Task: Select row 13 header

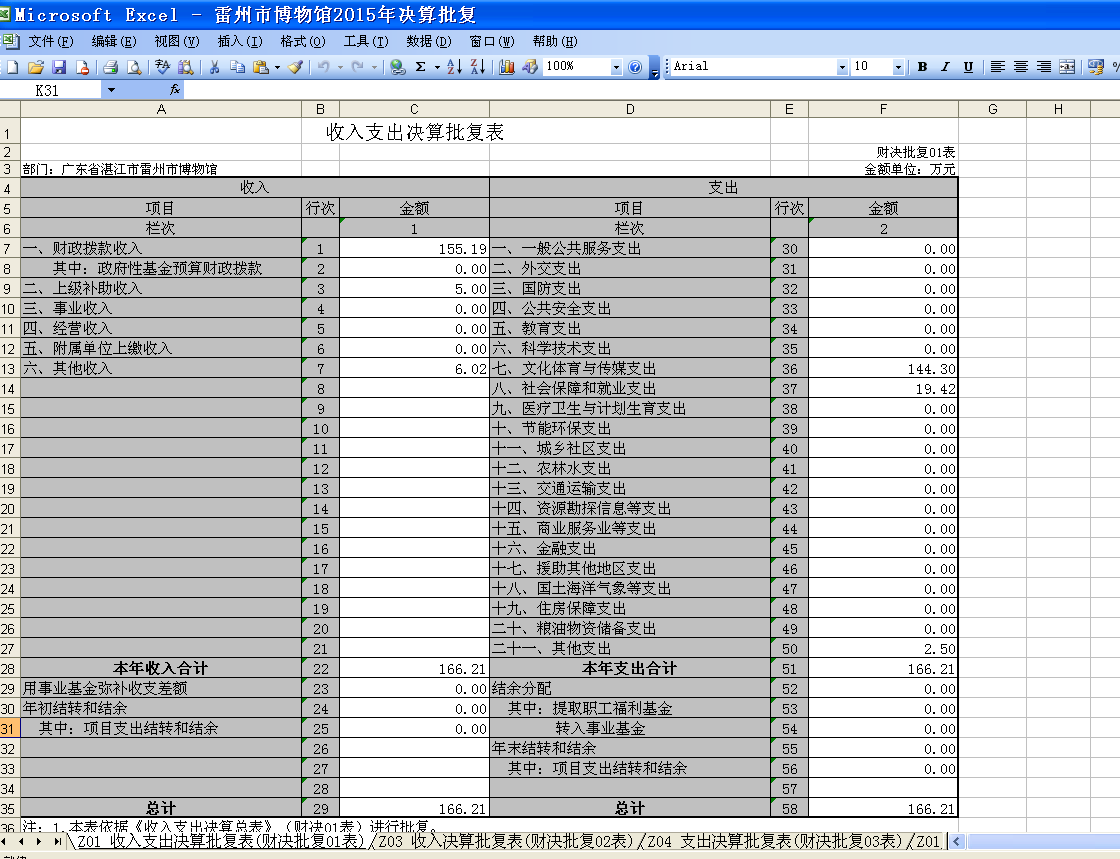Action: pos(9,368)
